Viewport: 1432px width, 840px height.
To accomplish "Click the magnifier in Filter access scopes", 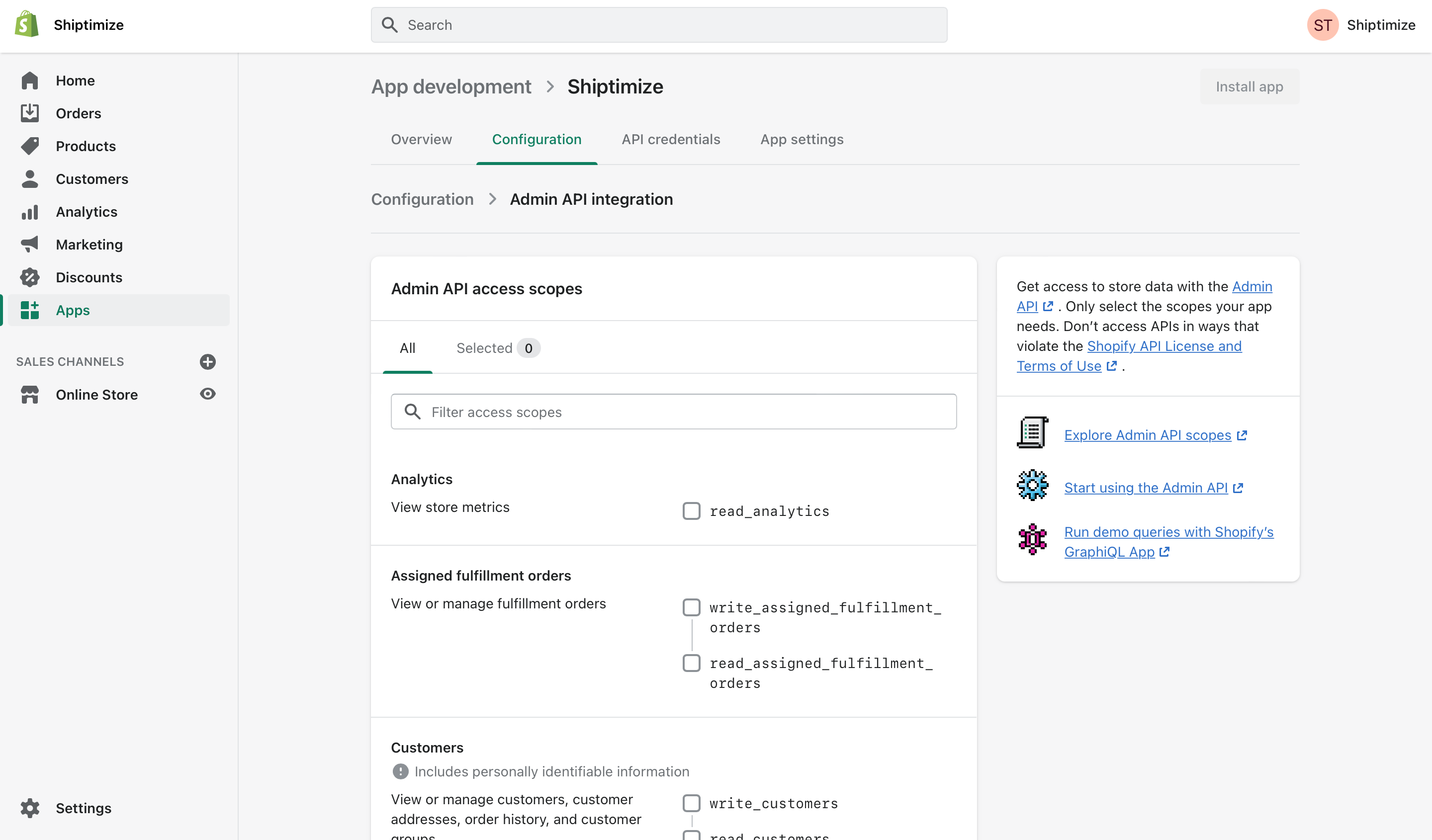I will [x=413, y=411].
